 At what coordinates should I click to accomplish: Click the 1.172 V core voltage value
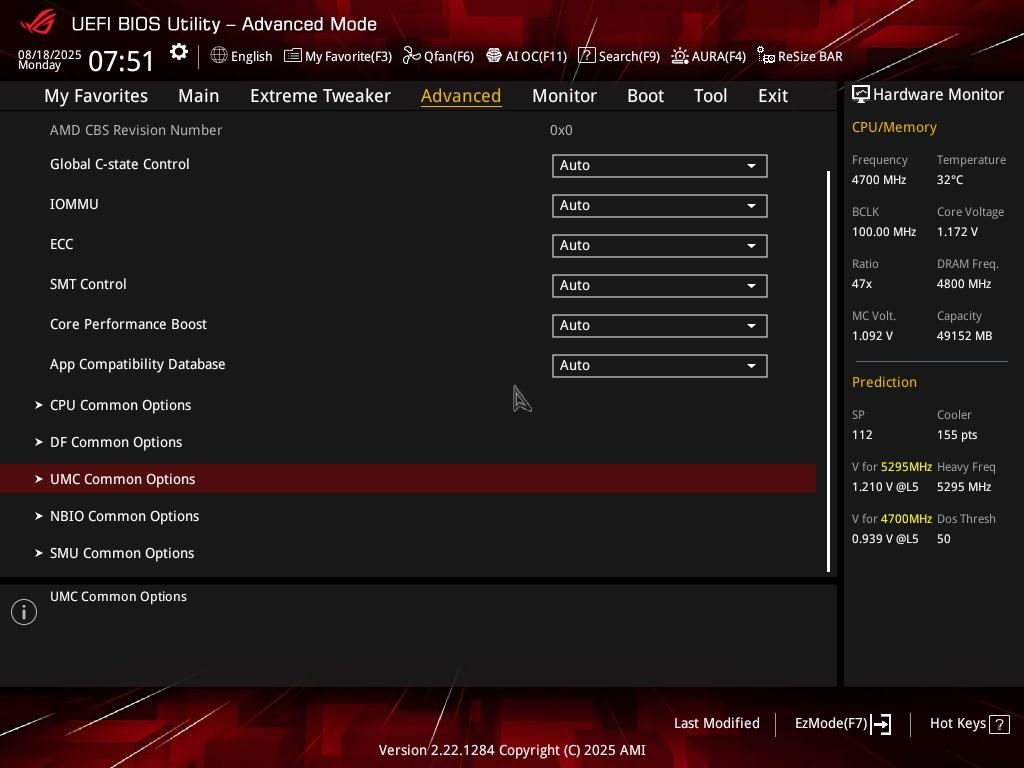(x=957, y=232)
